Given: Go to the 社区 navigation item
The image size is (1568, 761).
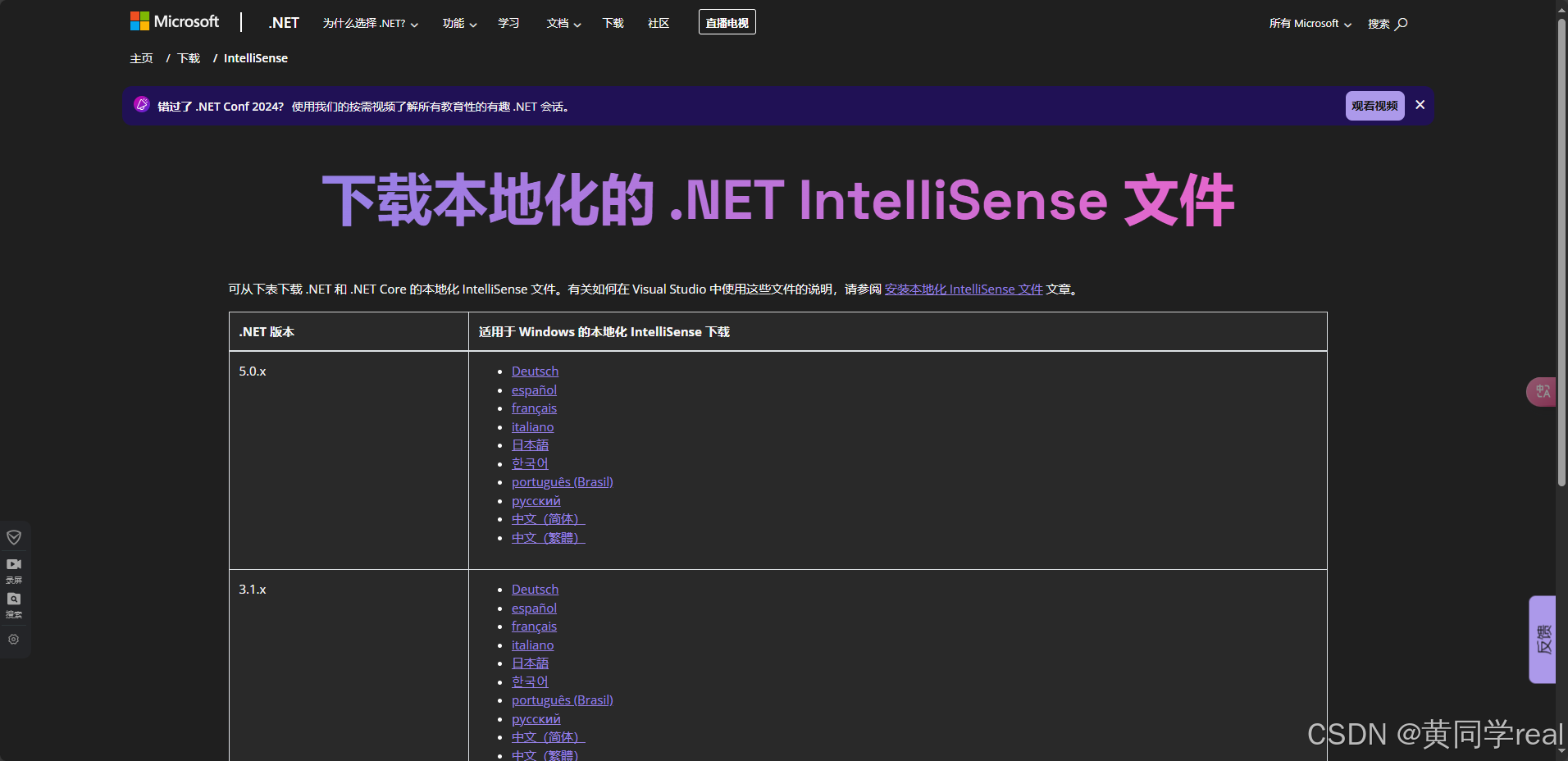Looking at the screenshot, I should tap(657, 24).
